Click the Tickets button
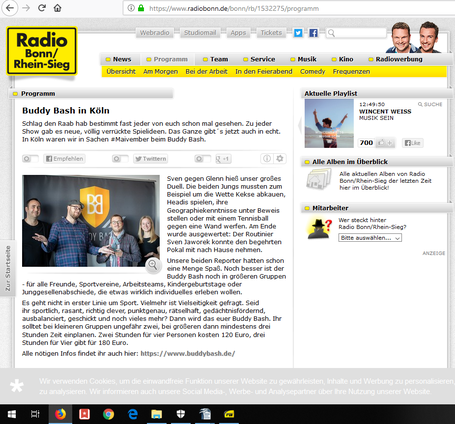Viewport: 455px width, 424px height. click(x=271, y=33)
